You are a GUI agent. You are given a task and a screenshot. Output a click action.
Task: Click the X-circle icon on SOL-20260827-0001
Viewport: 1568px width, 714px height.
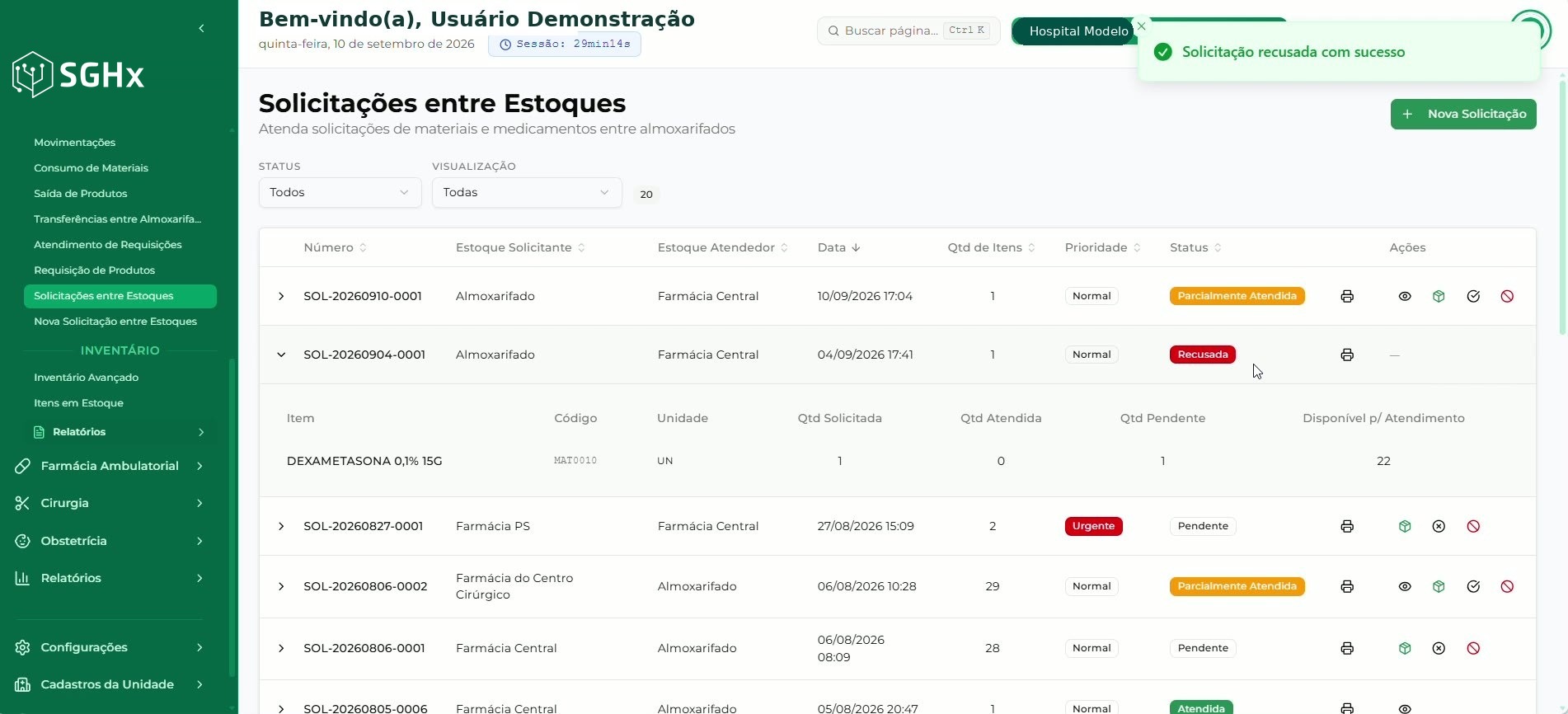coord(1439,526)
